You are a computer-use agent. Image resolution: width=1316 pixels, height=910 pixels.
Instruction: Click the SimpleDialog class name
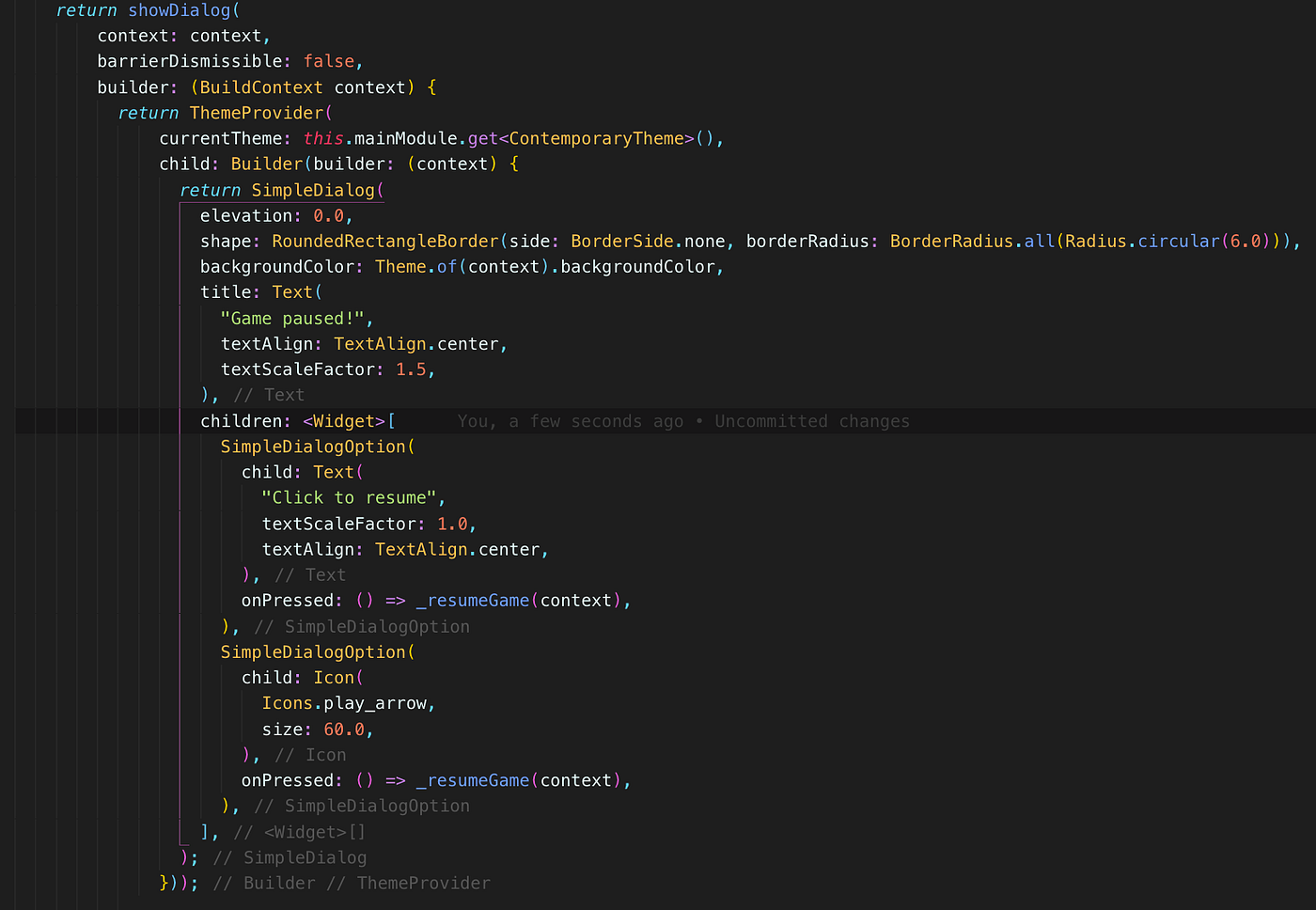pos(313,189)
